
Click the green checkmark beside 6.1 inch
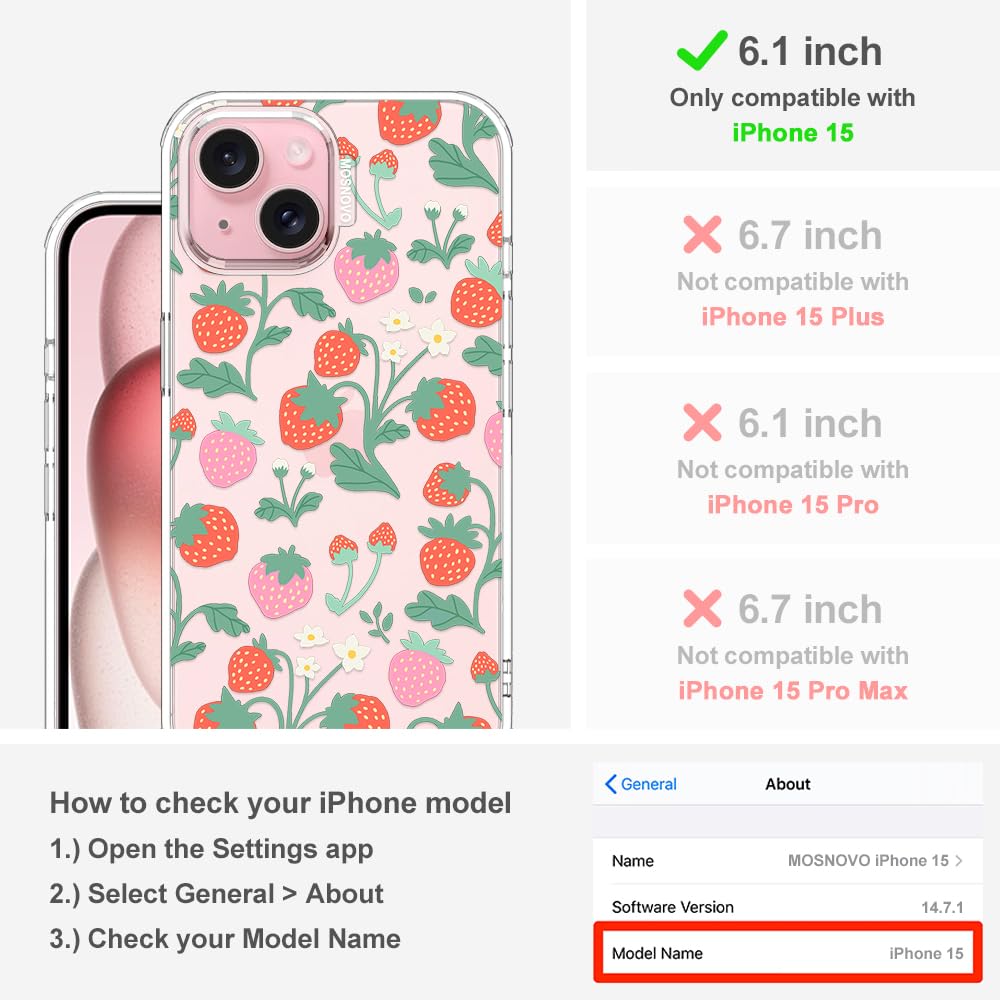point(702,50)
